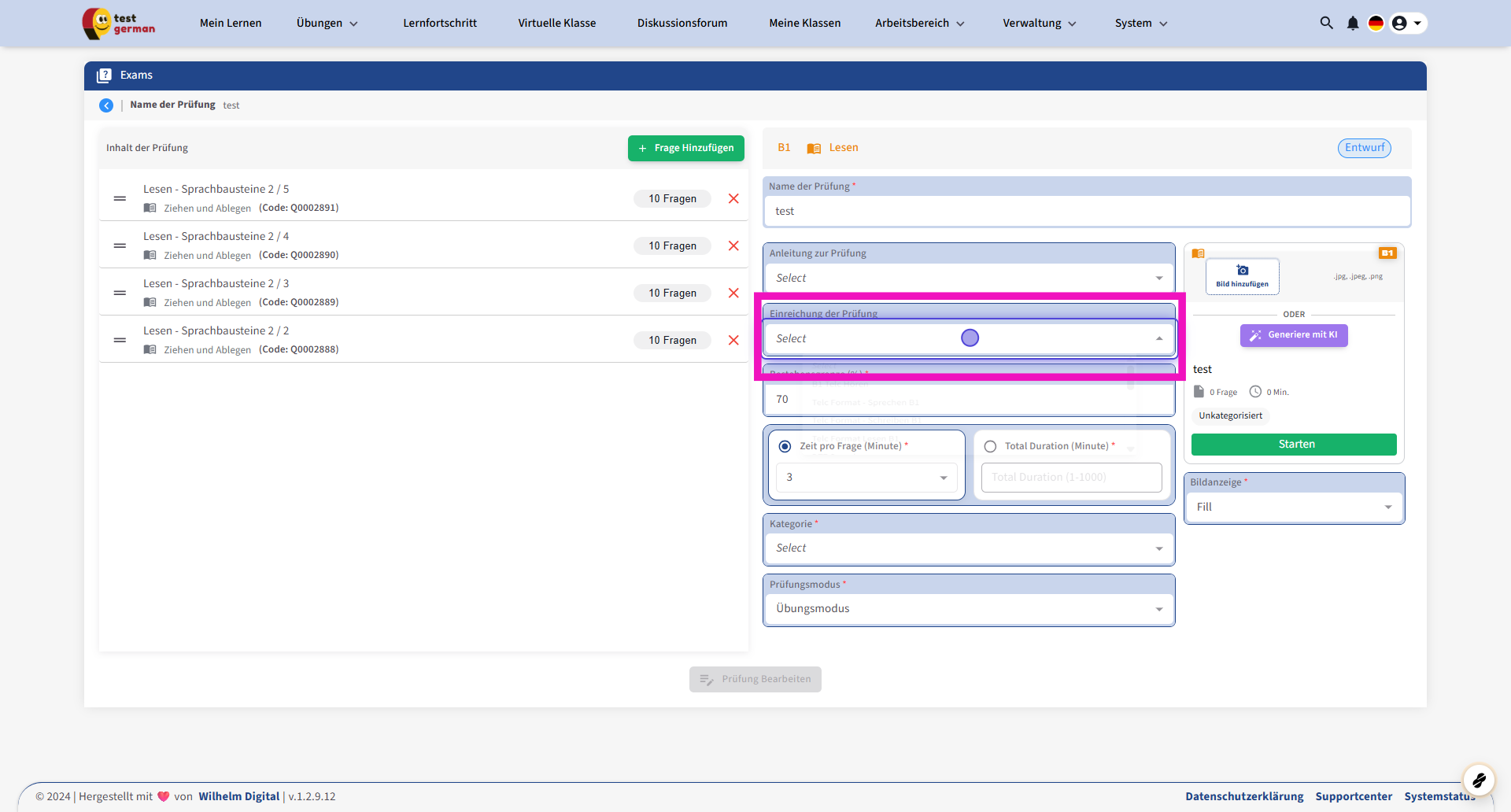The width and height of the screenshot is (1511, 812).
Task: Delete Sprachbausteine 2 / 3 question set
Action: [x=733, y=293]
